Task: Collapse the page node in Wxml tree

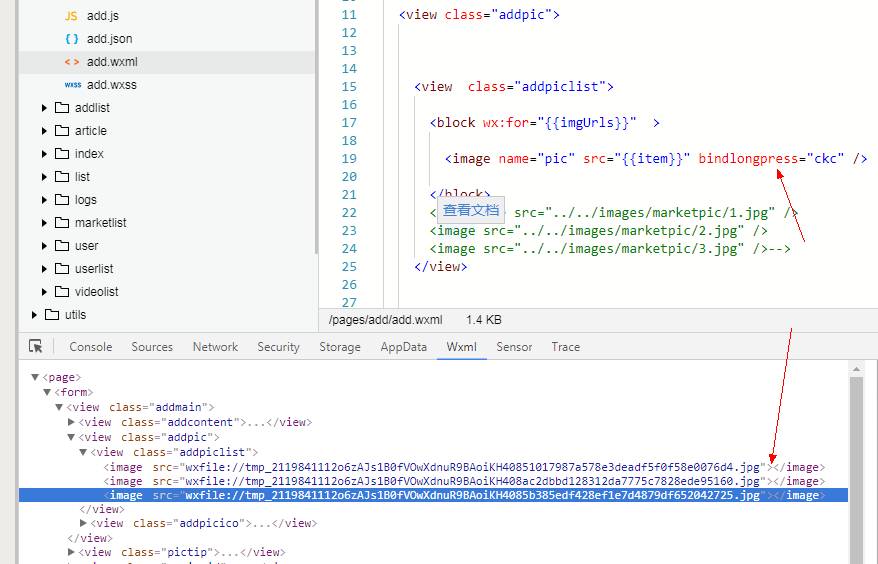Action: [35, 377]
